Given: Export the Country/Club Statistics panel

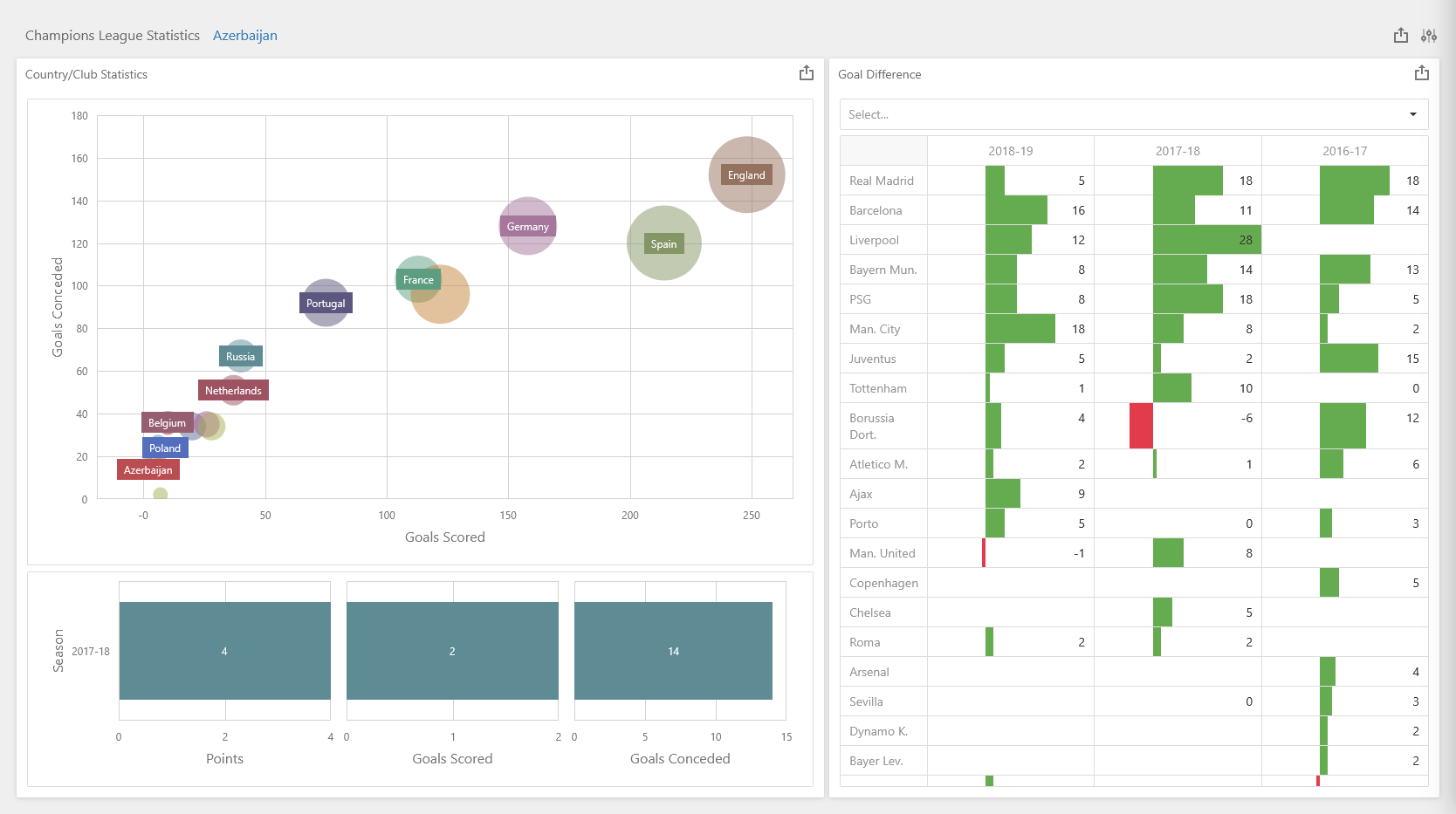Looking at the screenshot, I should coord(807,73).
